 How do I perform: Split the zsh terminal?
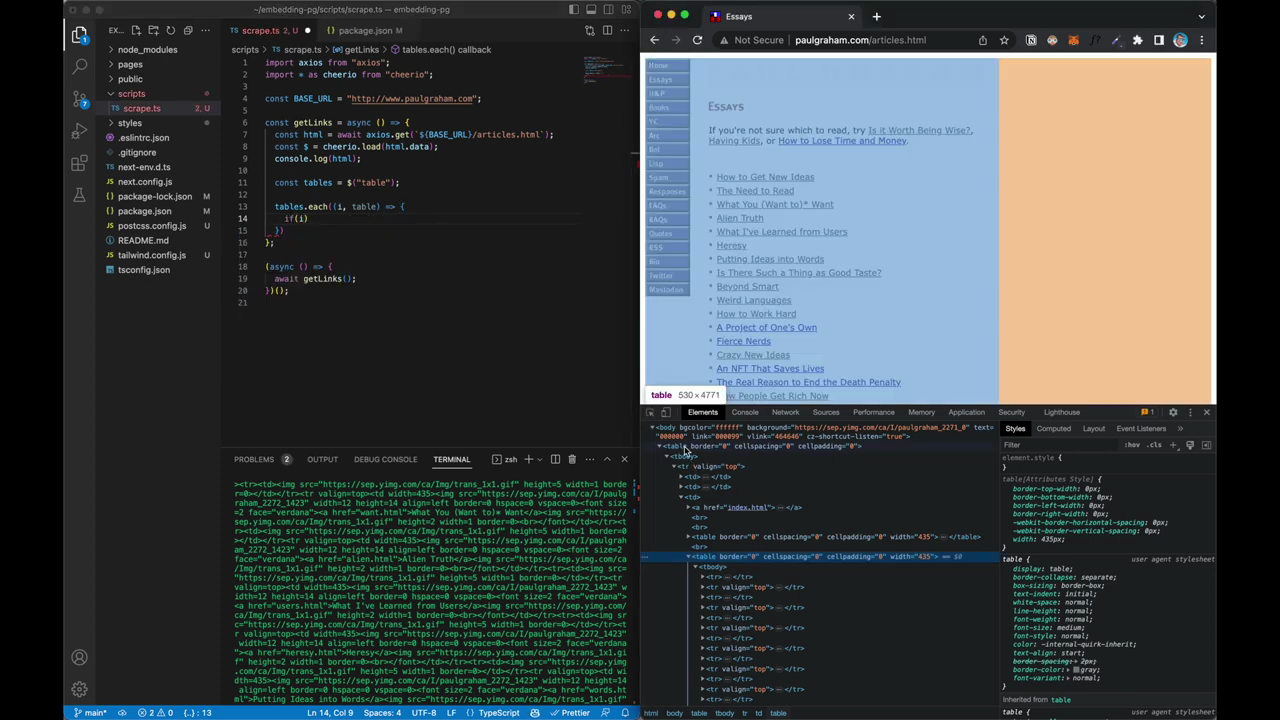tap(555, 459)
